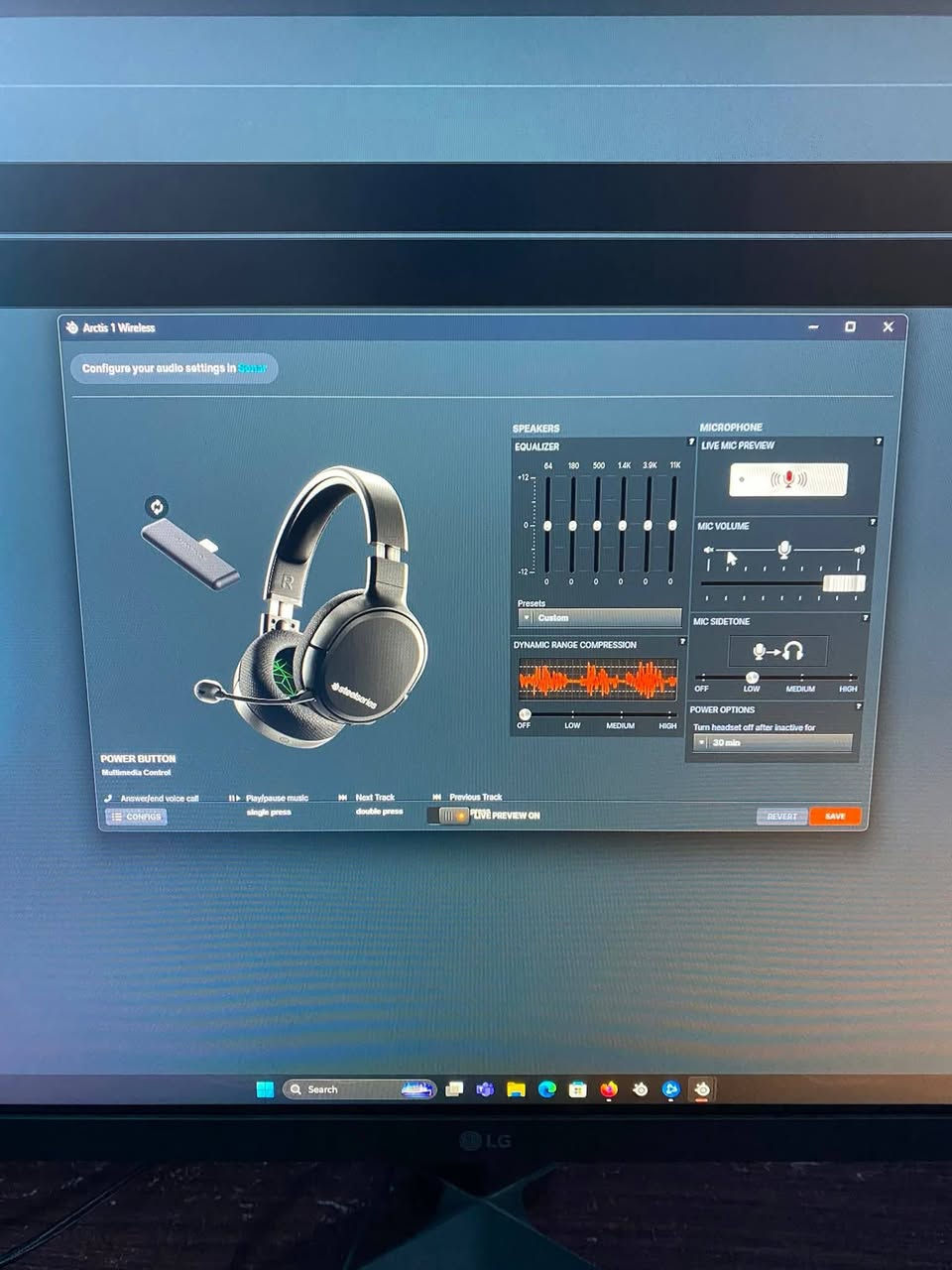Click the loud speaker icon on Mic Volume

point(860,549)
